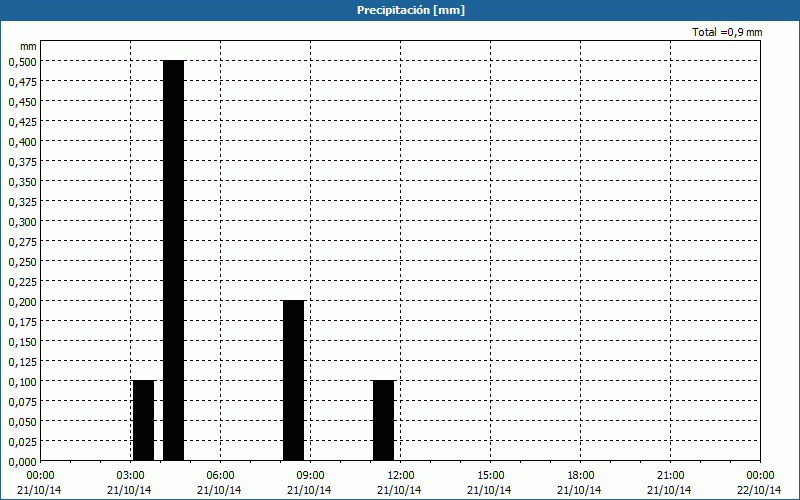
Task: Click the 0,475 y-axis label
Action: [x=22, y=81]
